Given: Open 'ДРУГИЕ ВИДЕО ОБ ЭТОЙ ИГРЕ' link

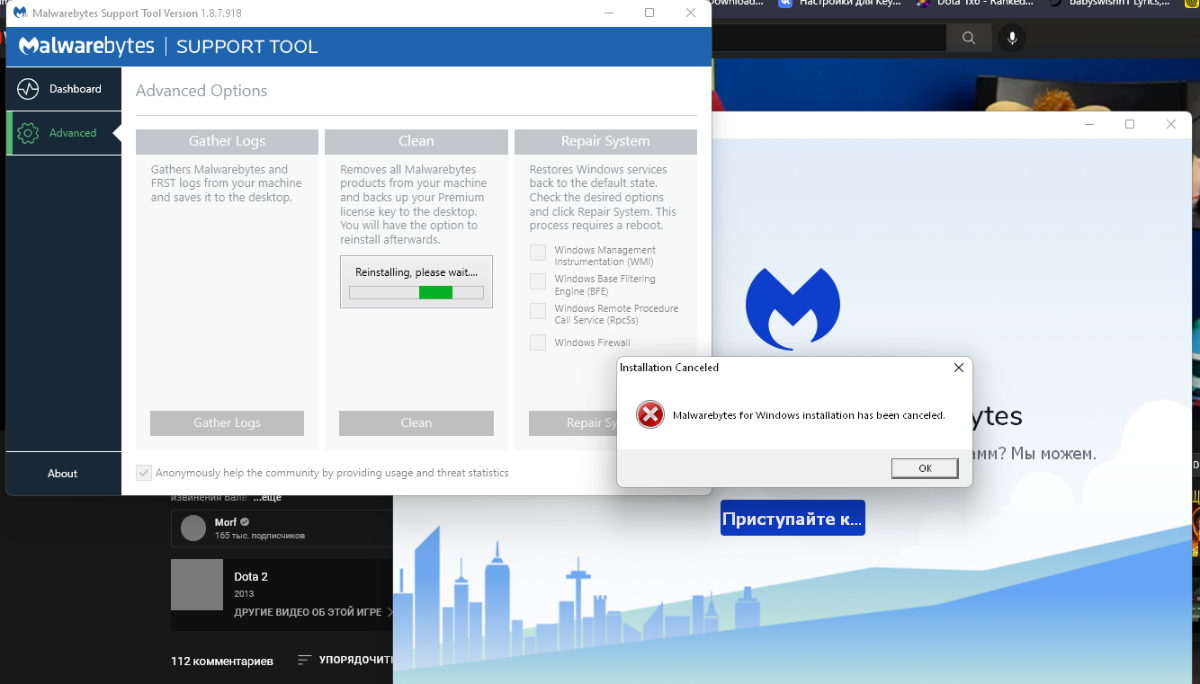Looking at the screenshot, I should click(308, 612).
